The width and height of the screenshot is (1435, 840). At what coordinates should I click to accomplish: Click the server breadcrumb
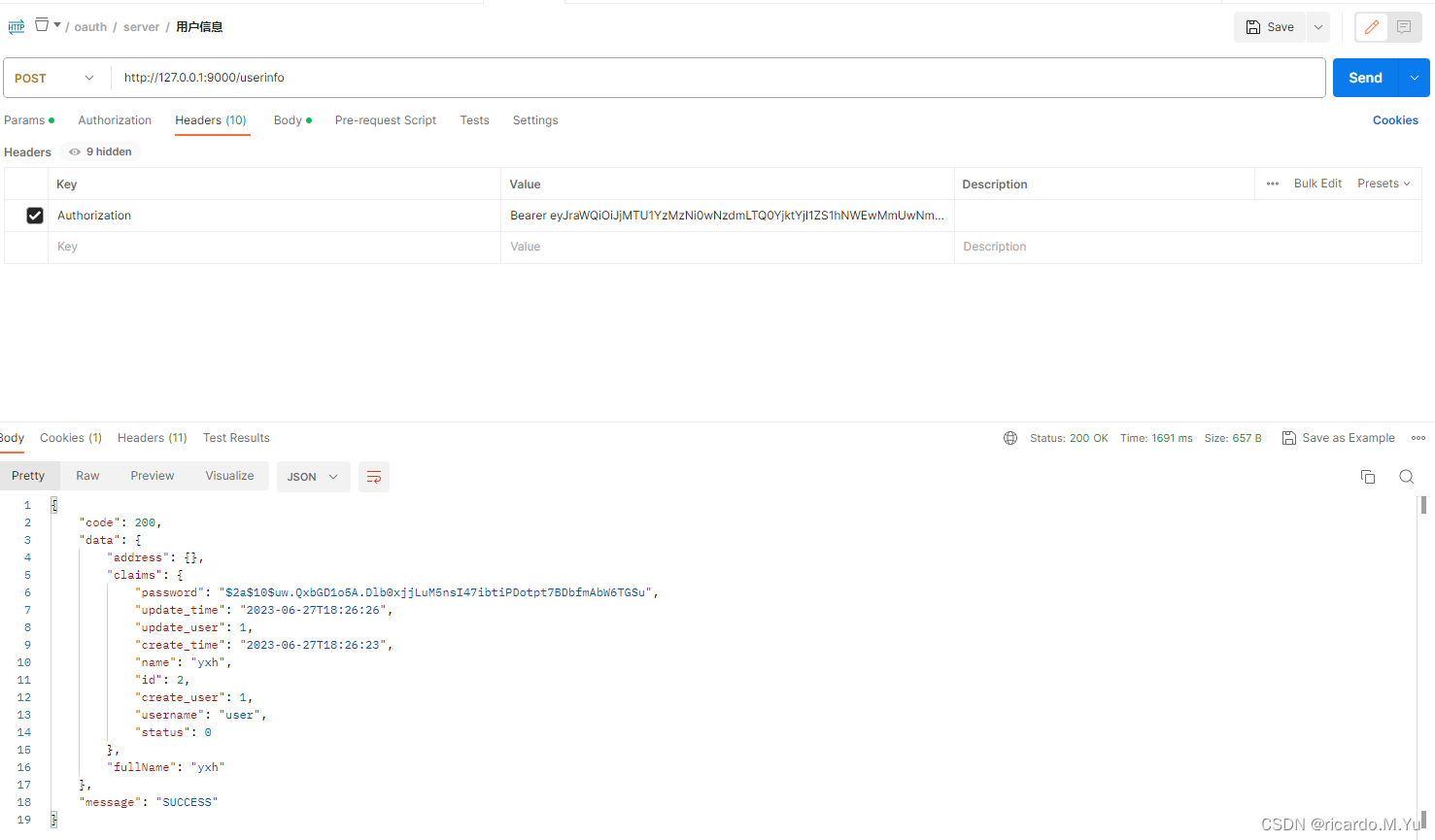tap(141, 27)
